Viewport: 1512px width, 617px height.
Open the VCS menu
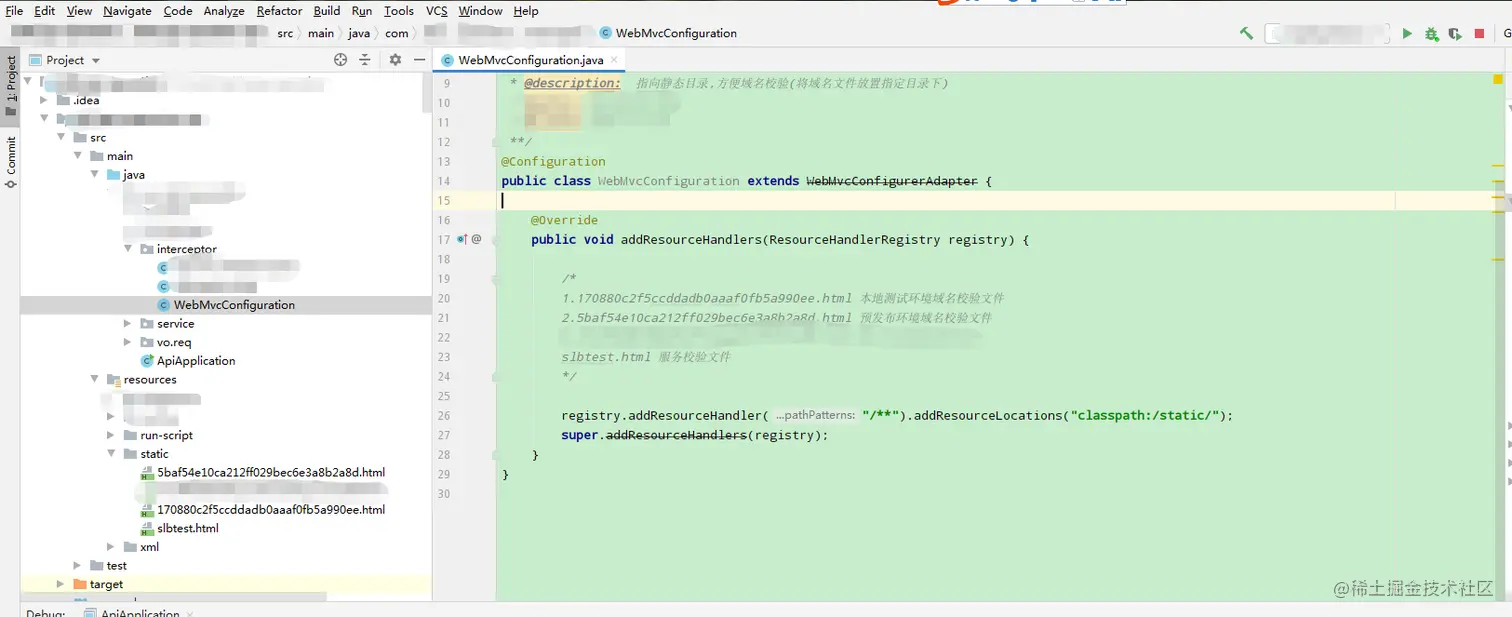tap(437, 11)
